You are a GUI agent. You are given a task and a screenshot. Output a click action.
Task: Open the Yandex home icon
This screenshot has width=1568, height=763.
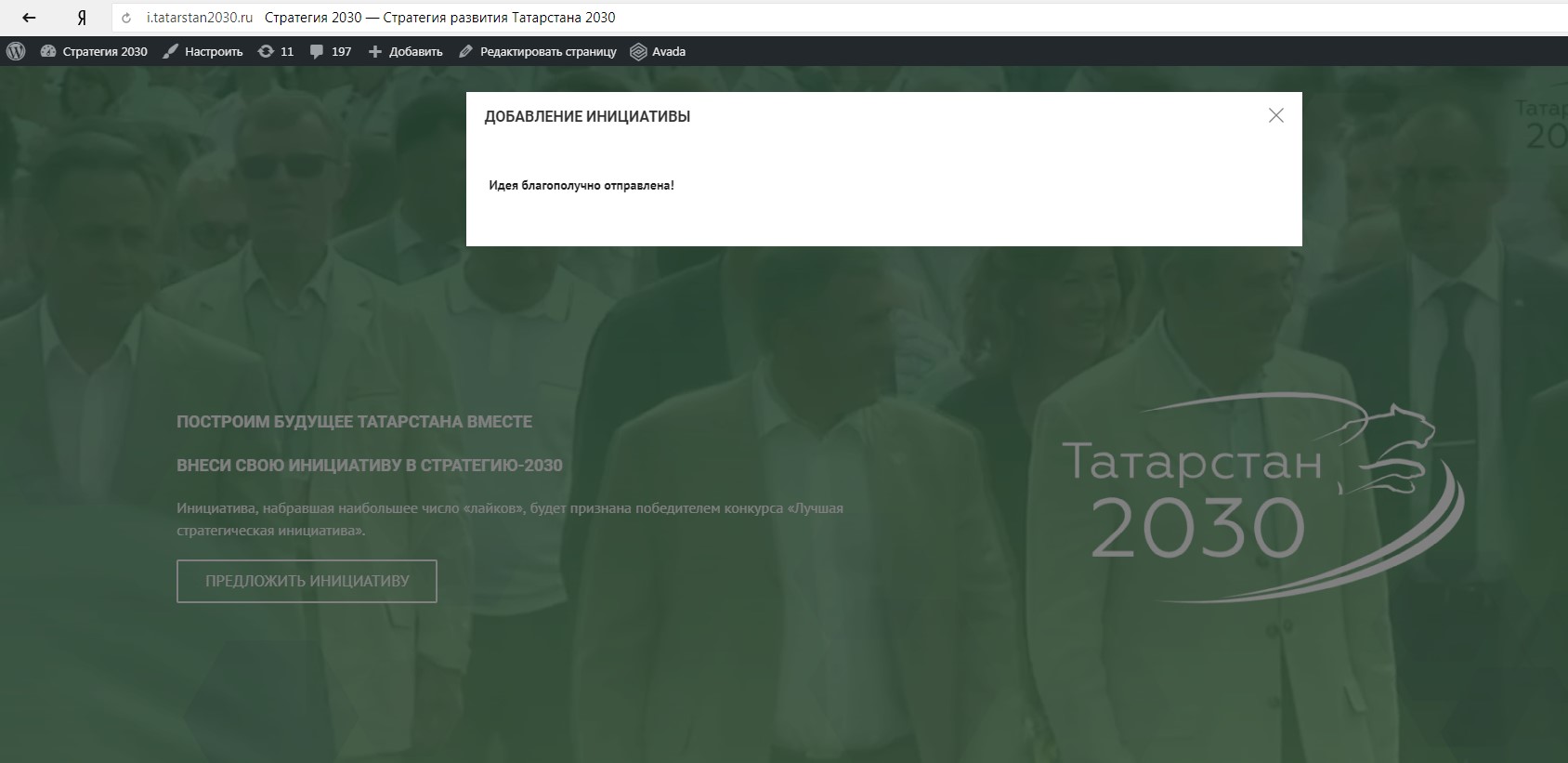(82, 18)
